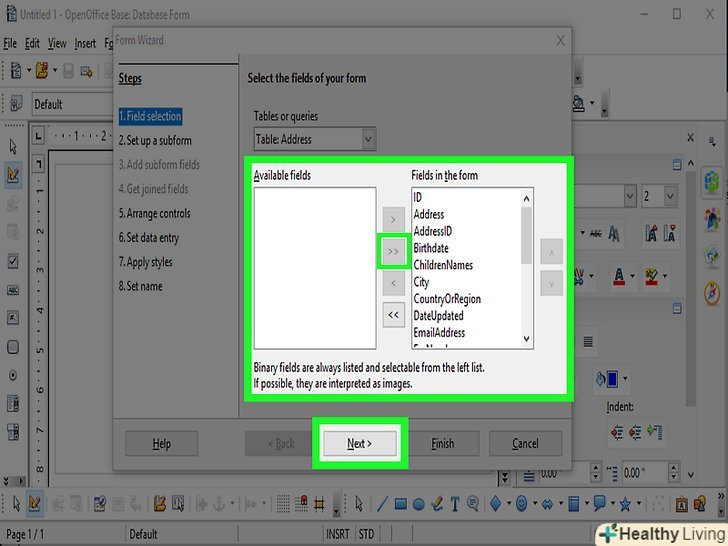Insert a List Box control from left toolbar
The height and width of the screenshot is (546, 728).
tap(13, 403)
